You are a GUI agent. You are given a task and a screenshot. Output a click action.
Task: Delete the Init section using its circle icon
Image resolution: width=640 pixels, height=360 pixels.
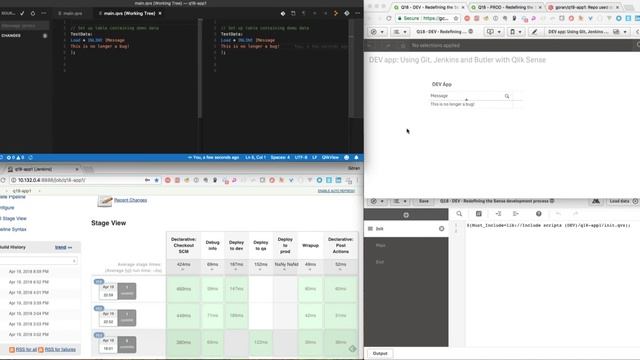click(x=441, y=229)
